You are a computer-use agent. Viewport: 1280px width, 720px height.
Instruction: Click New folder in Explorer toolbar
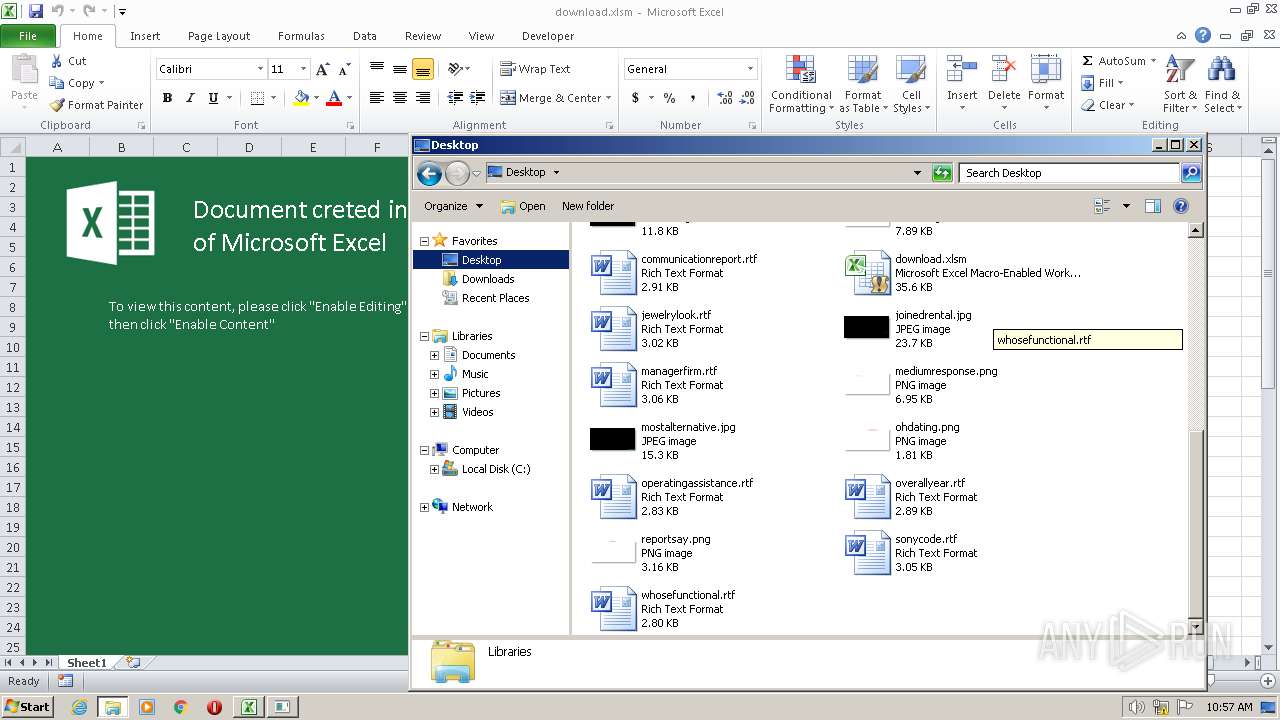point(588,206)
